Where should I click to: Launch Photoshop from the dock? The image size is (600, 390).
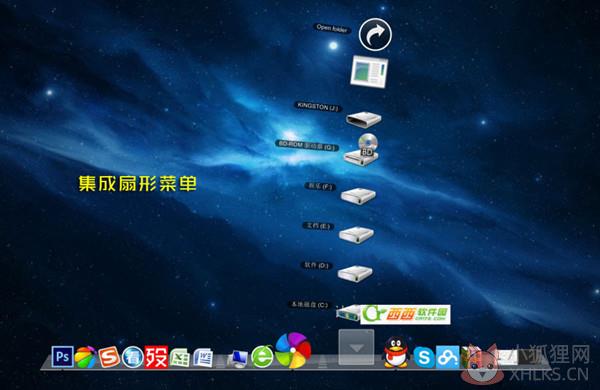point(62,357)
